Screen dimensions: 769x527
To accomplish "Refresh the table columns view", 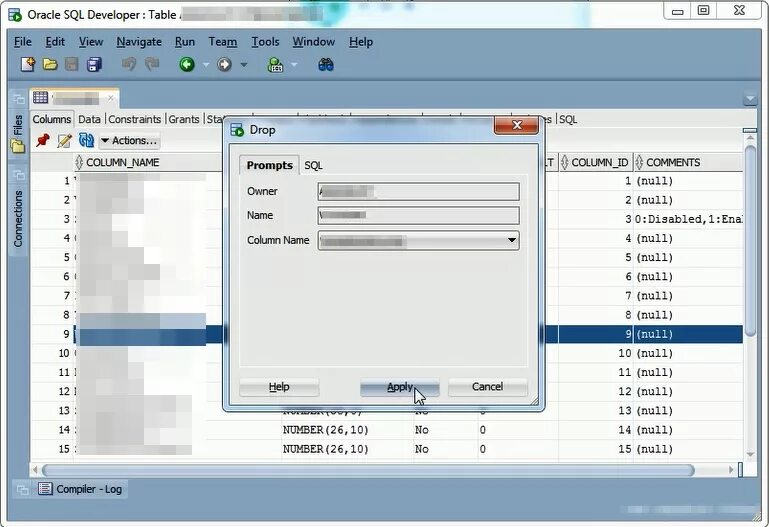I will point(86,141).
